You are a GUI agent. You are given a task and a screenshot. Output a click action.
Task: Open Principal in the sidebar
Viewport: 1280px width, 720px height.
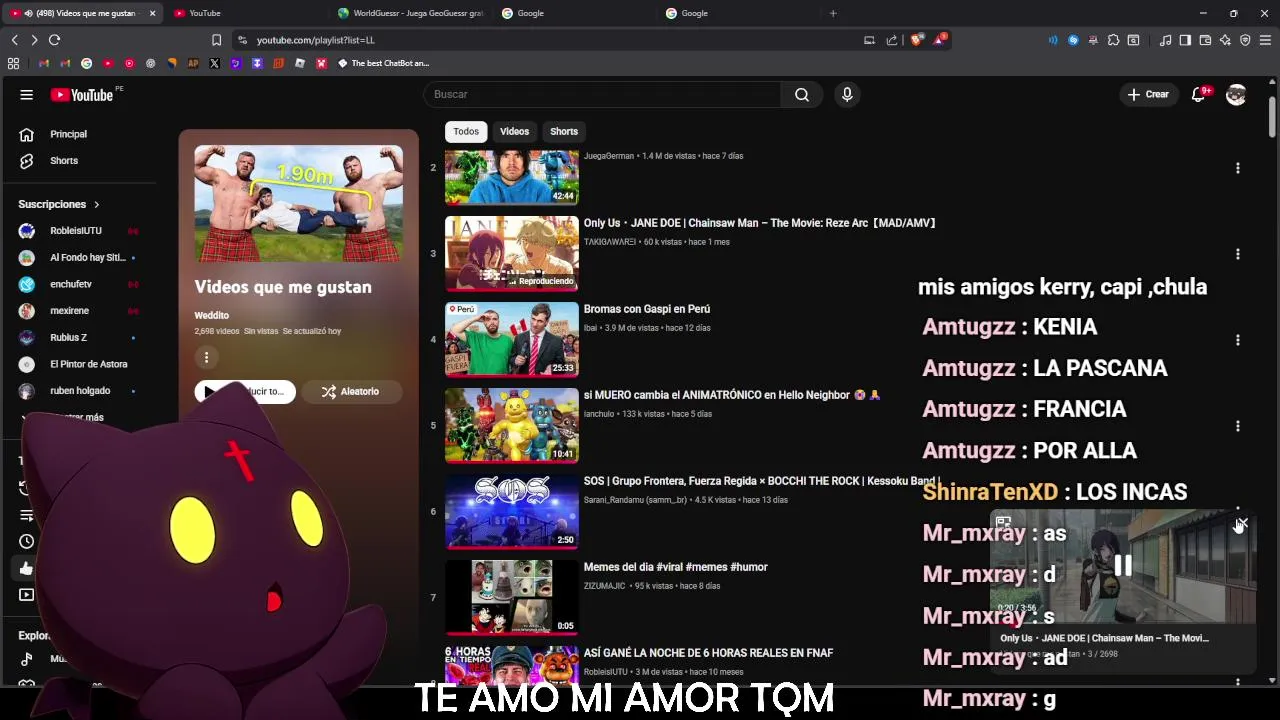(x=68, y=134)
